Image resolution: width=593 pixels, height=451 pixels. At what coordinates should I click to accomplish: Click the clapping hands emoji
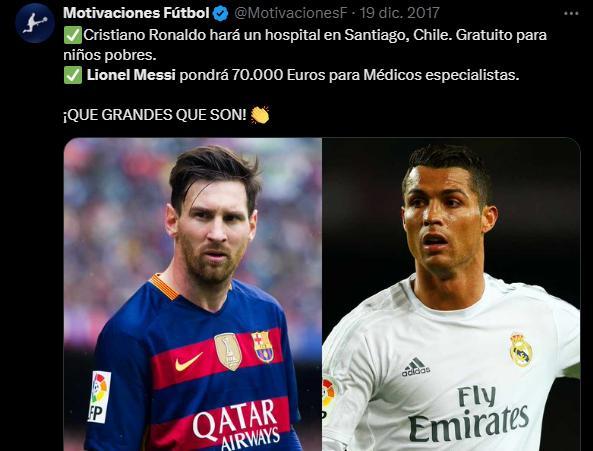click(260, 115)
